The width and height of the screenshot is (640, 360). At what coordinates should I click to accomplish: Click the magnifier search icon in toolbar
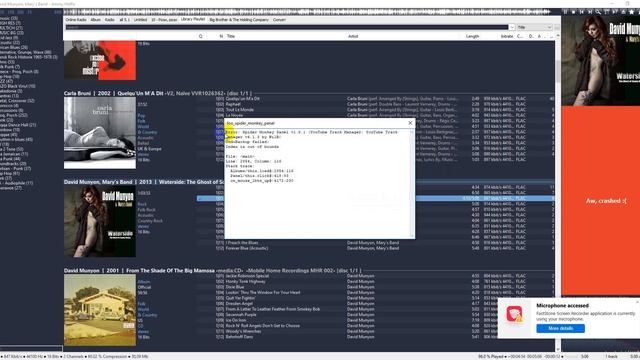click(598, 12)
